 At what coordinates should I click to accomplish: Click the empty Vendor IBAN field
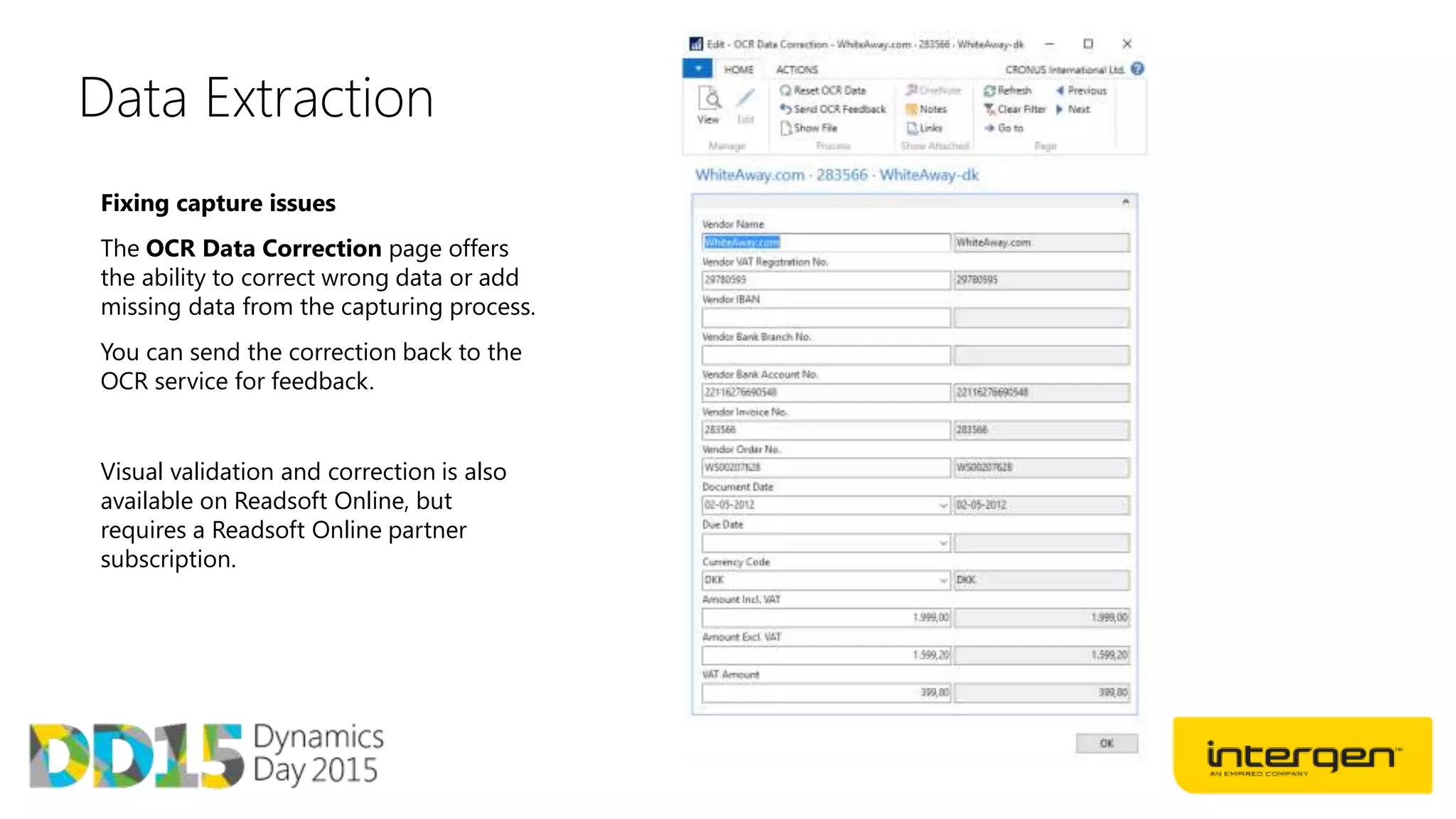[826, 318]
